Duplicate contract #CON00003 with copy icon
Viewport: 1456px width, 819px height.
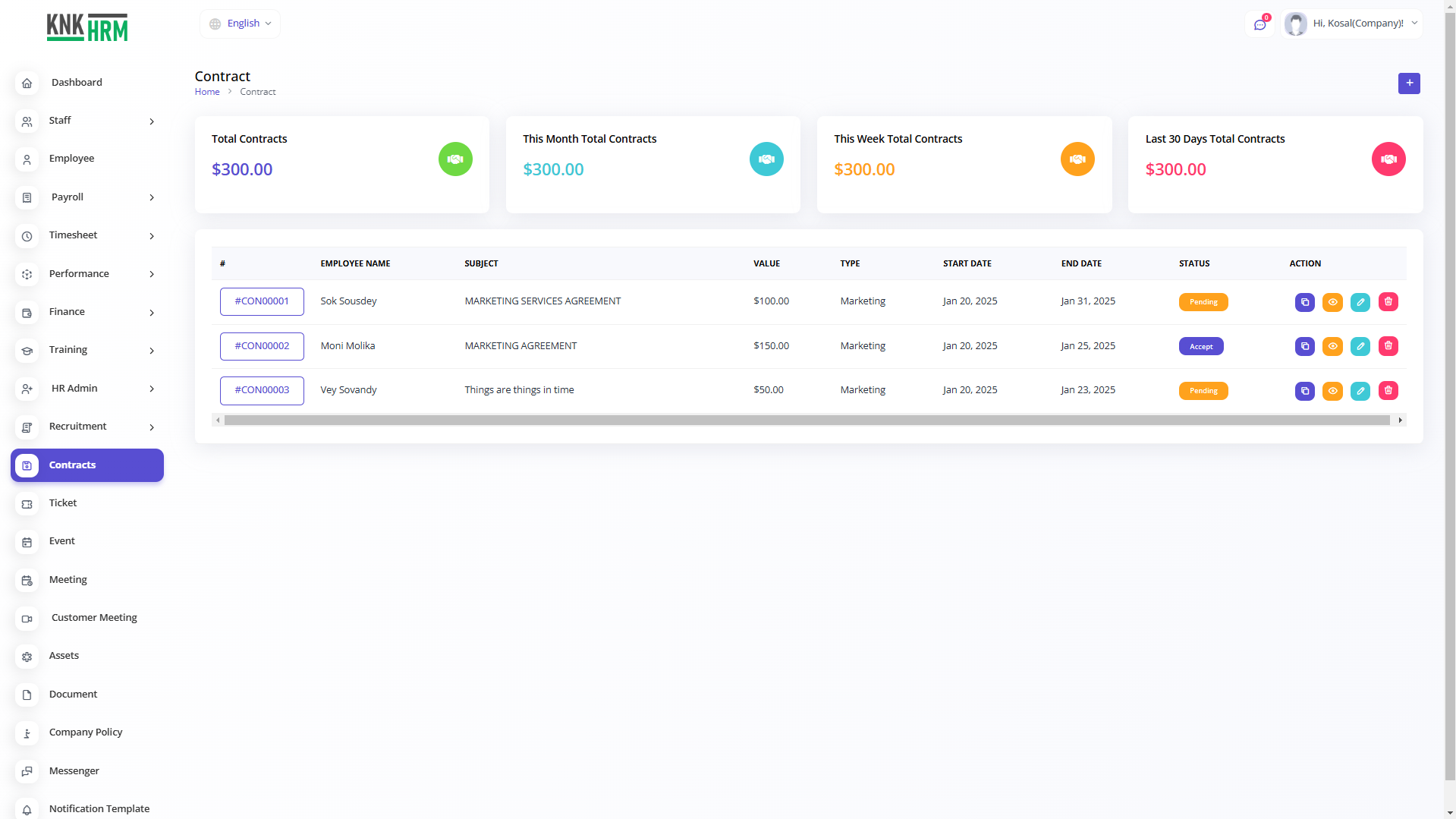click(1304, 391)
